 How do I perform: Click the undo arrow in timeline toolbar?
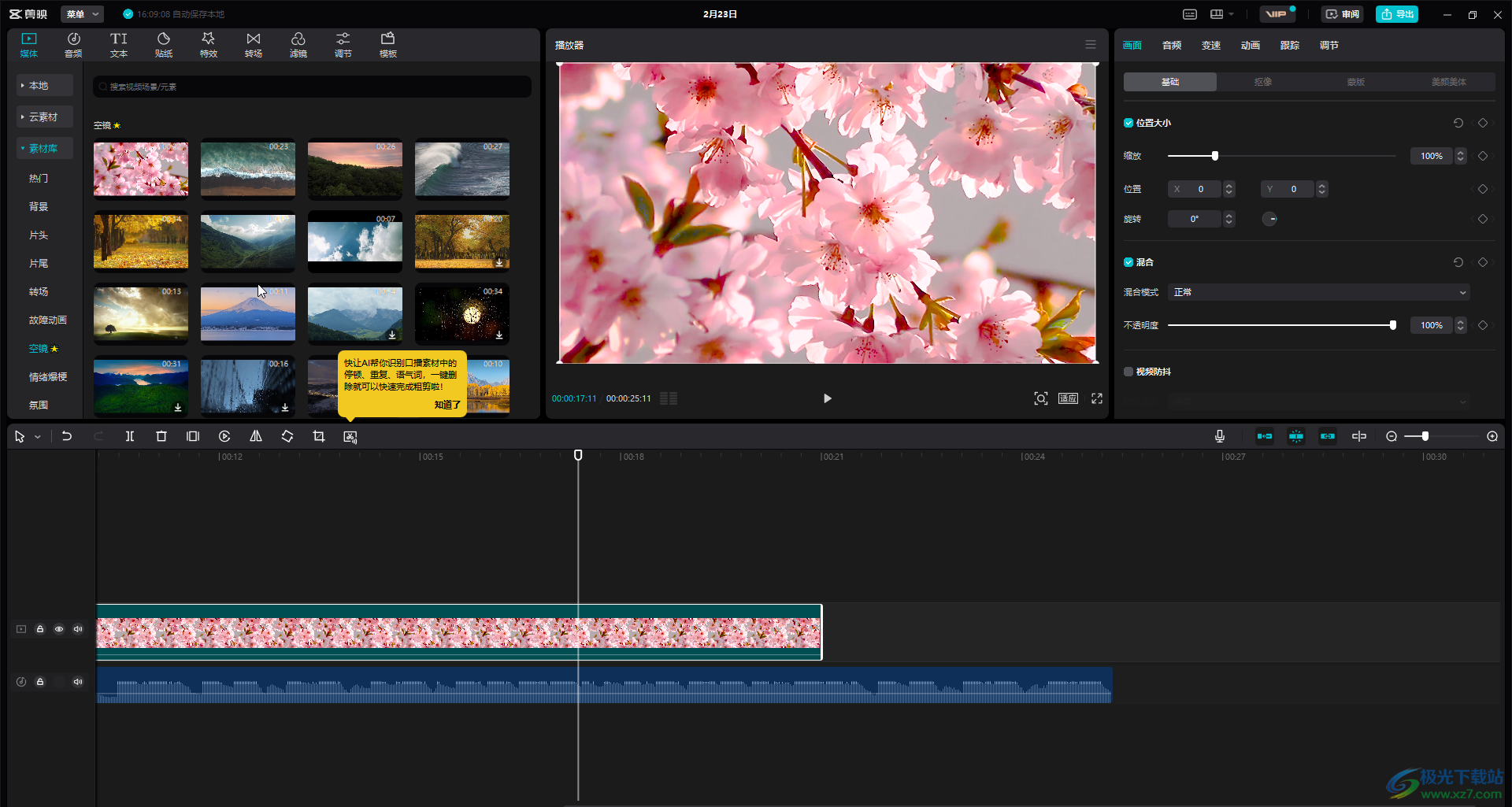[x=67, y=436]
